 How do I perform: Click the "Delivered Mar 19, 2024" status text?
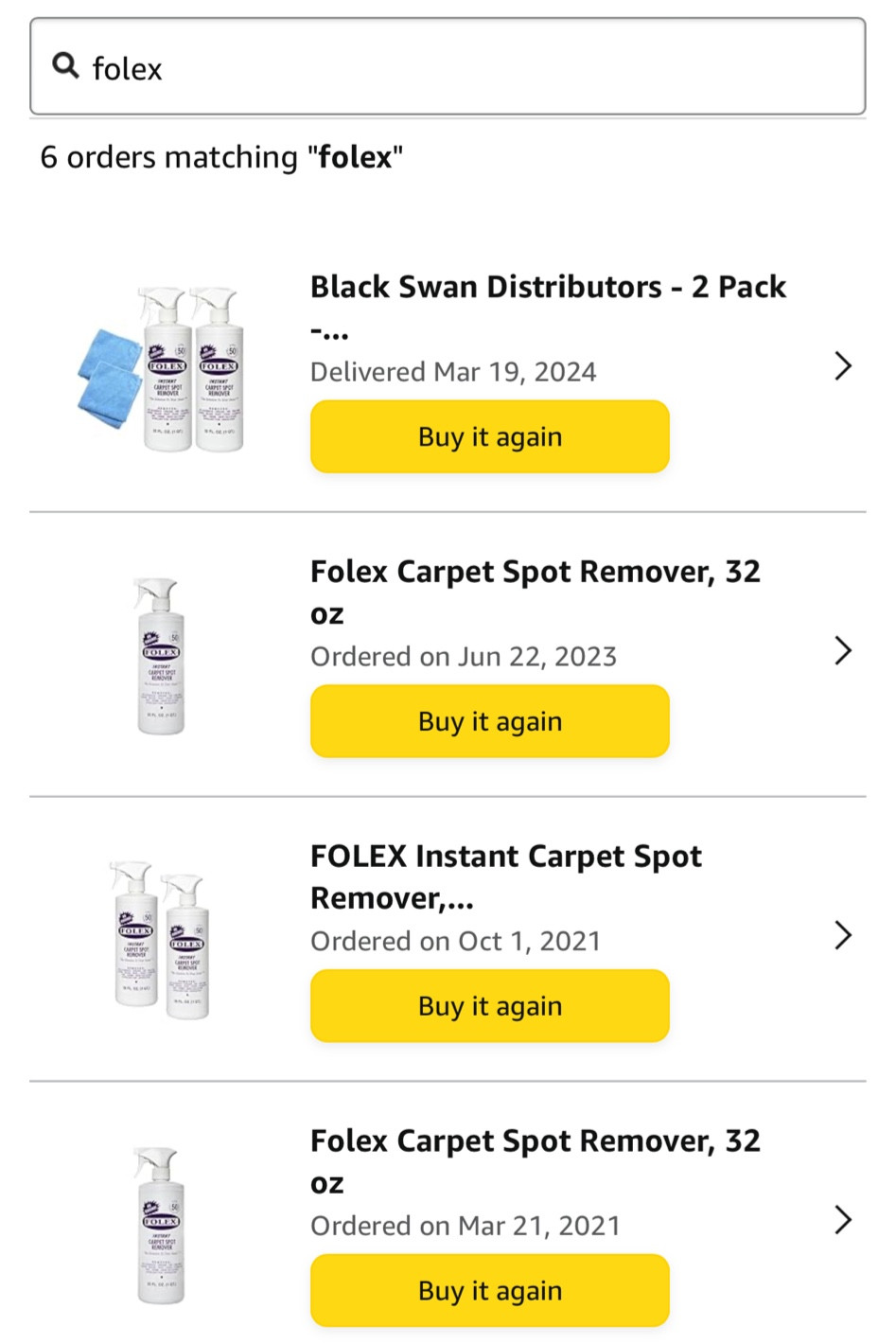[453, 372]
